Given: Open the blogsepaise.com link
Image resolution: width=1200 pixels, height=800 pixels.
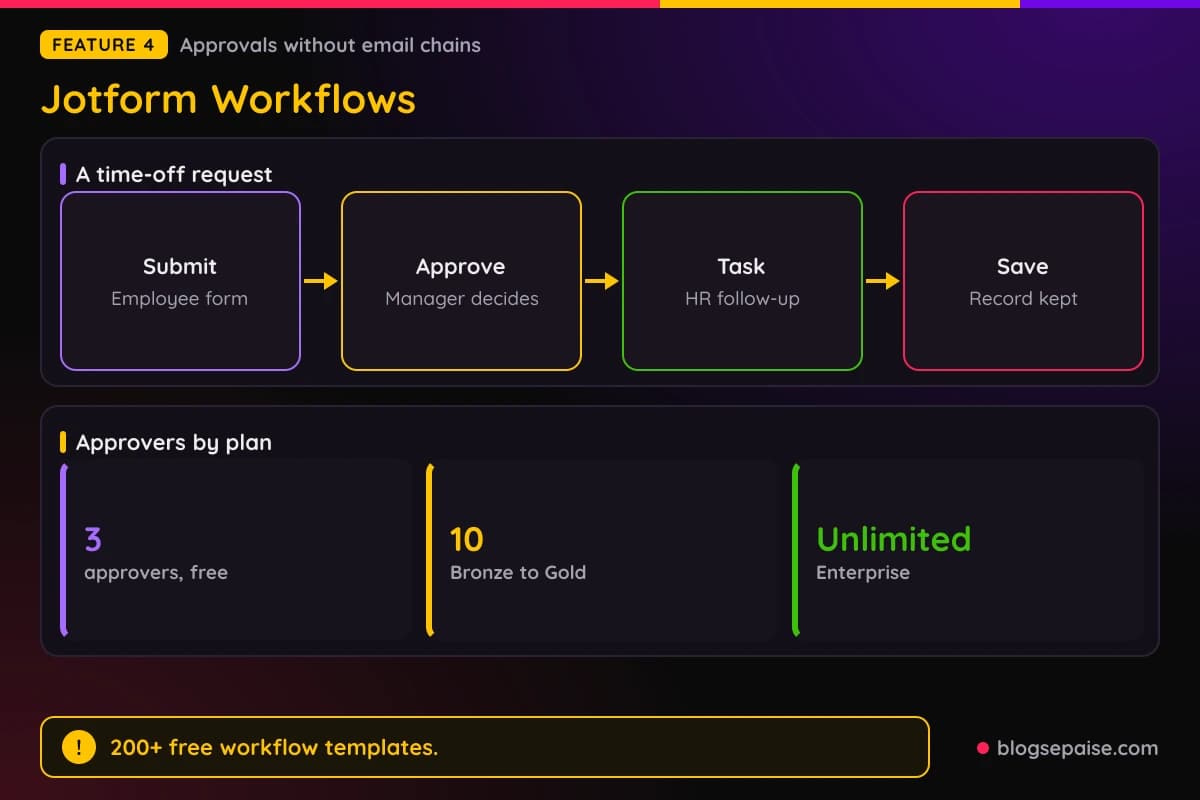Looking at the screenshot, I should (1077, 747).
